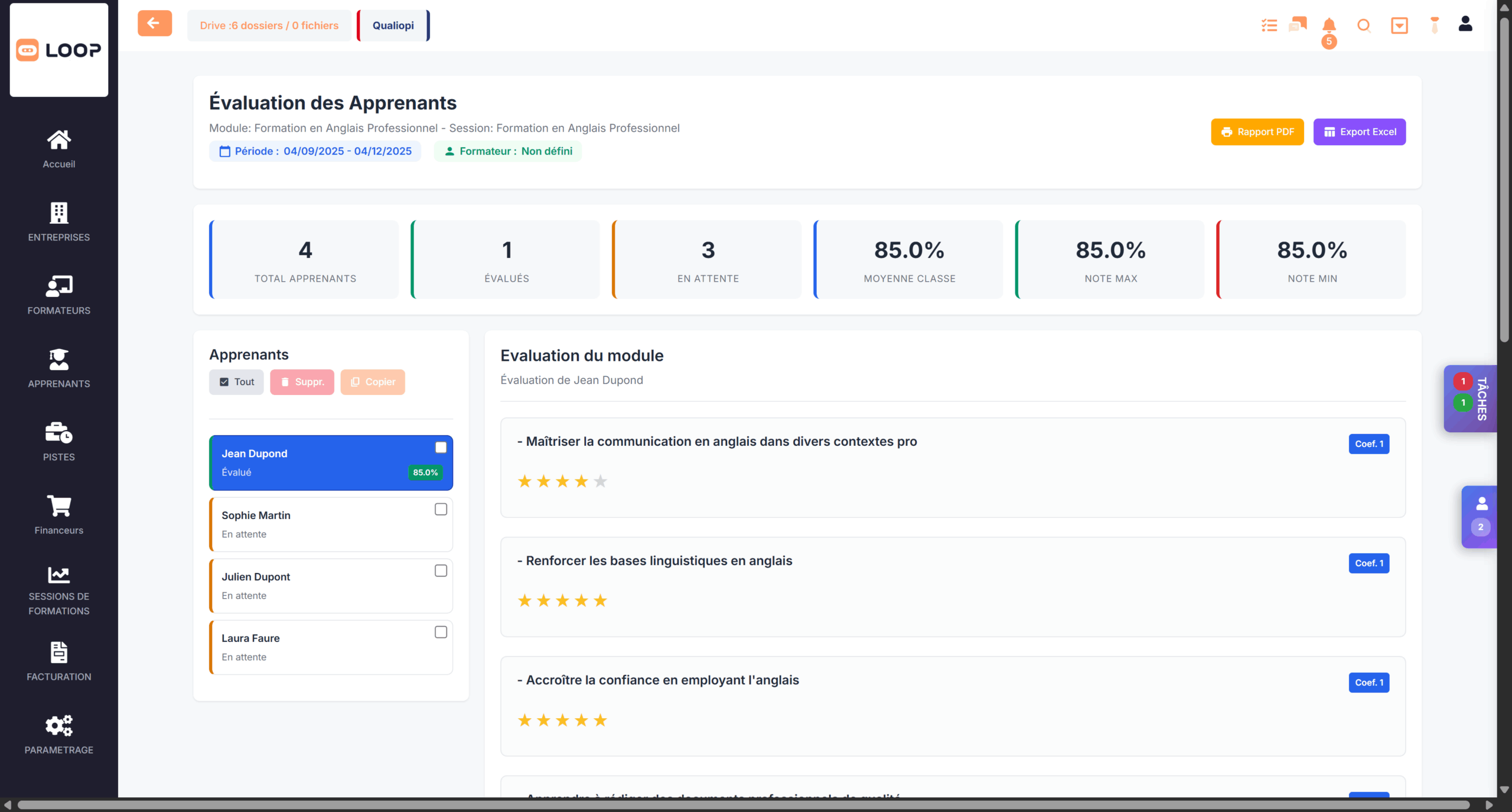The height and width of the screenshot is (812, 1512).
Task: Check the Sophie Martin checkbox
Action: click(x=441, y=509)
